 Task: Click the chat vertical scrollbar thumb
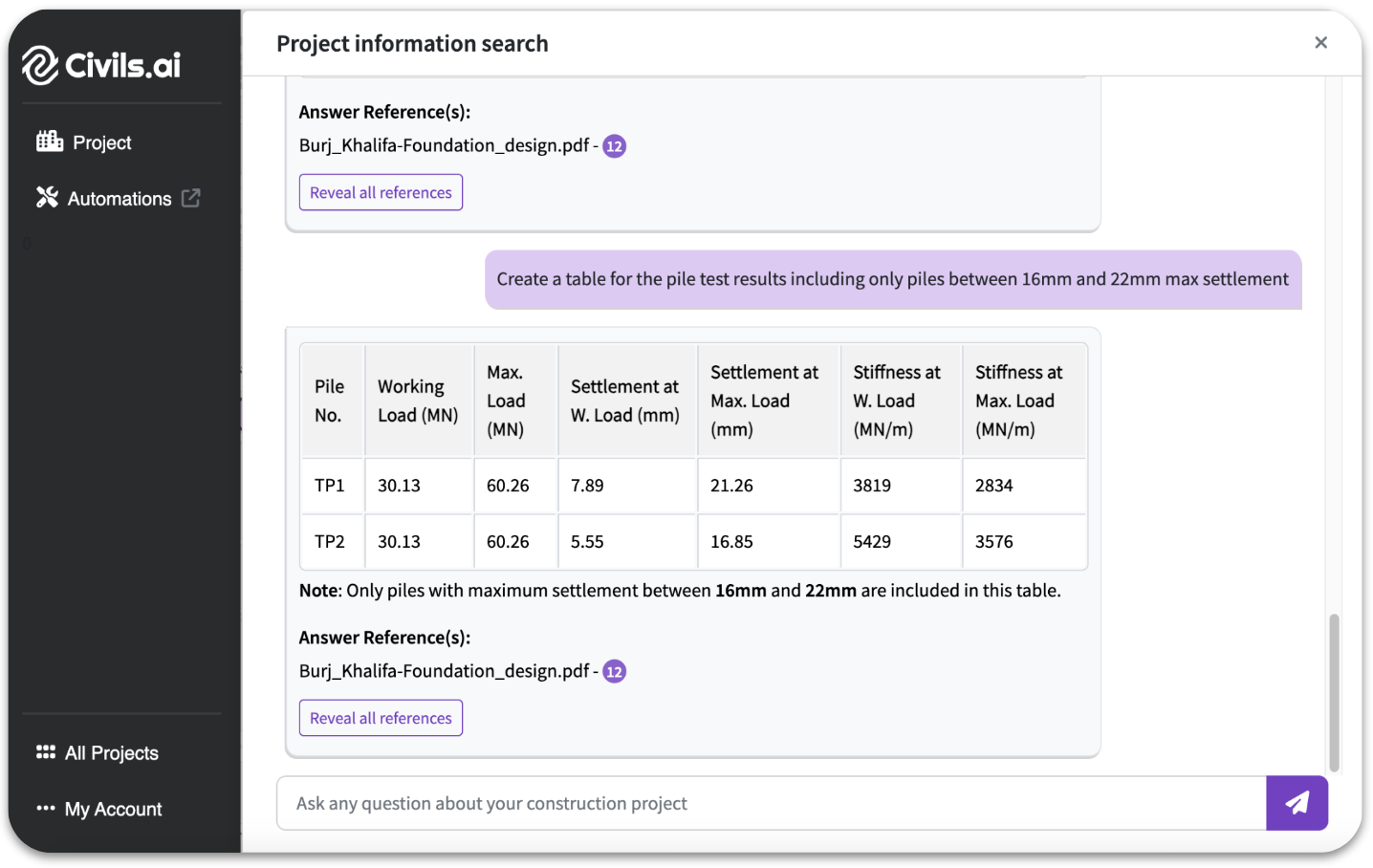click(x=1334, y=692)
